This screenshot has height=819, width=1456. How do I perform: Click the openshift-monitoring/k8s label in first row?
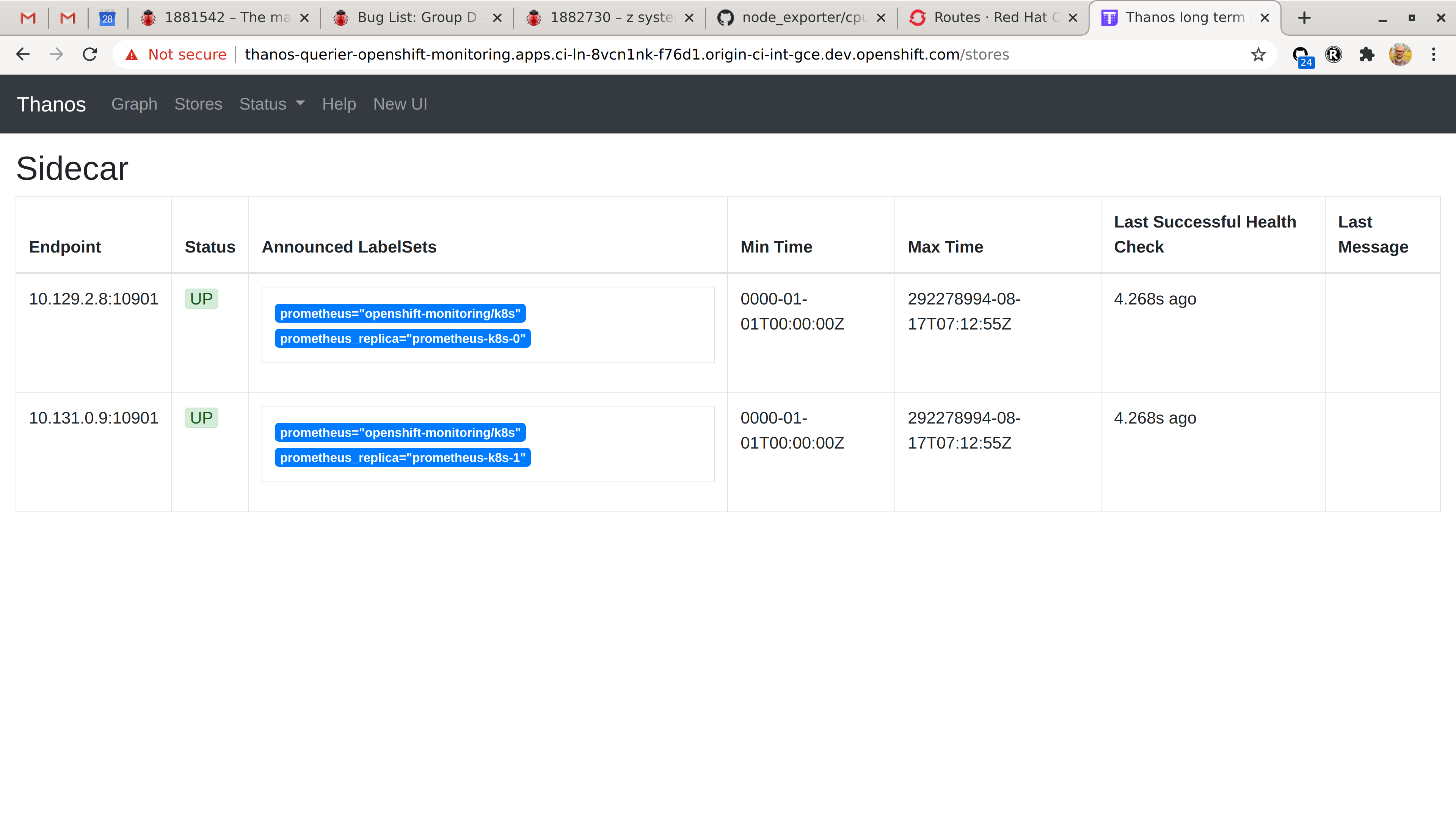pos(400,314)
